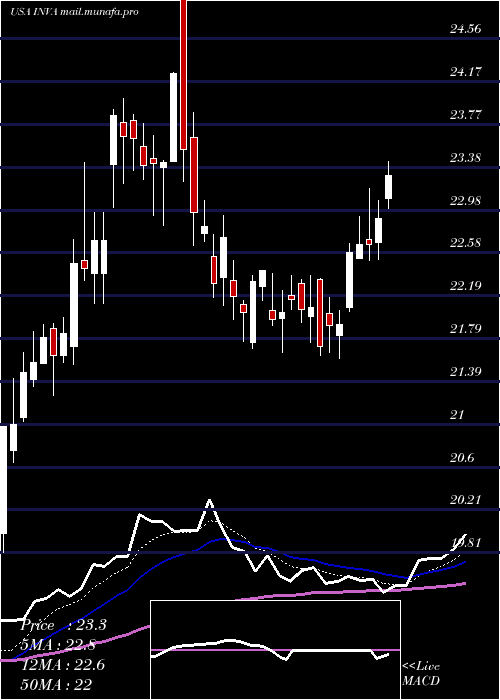Viewport: 500px width, 700px height.
Task: Select the 21.39 price axis label
Action: tap(465, 372)
